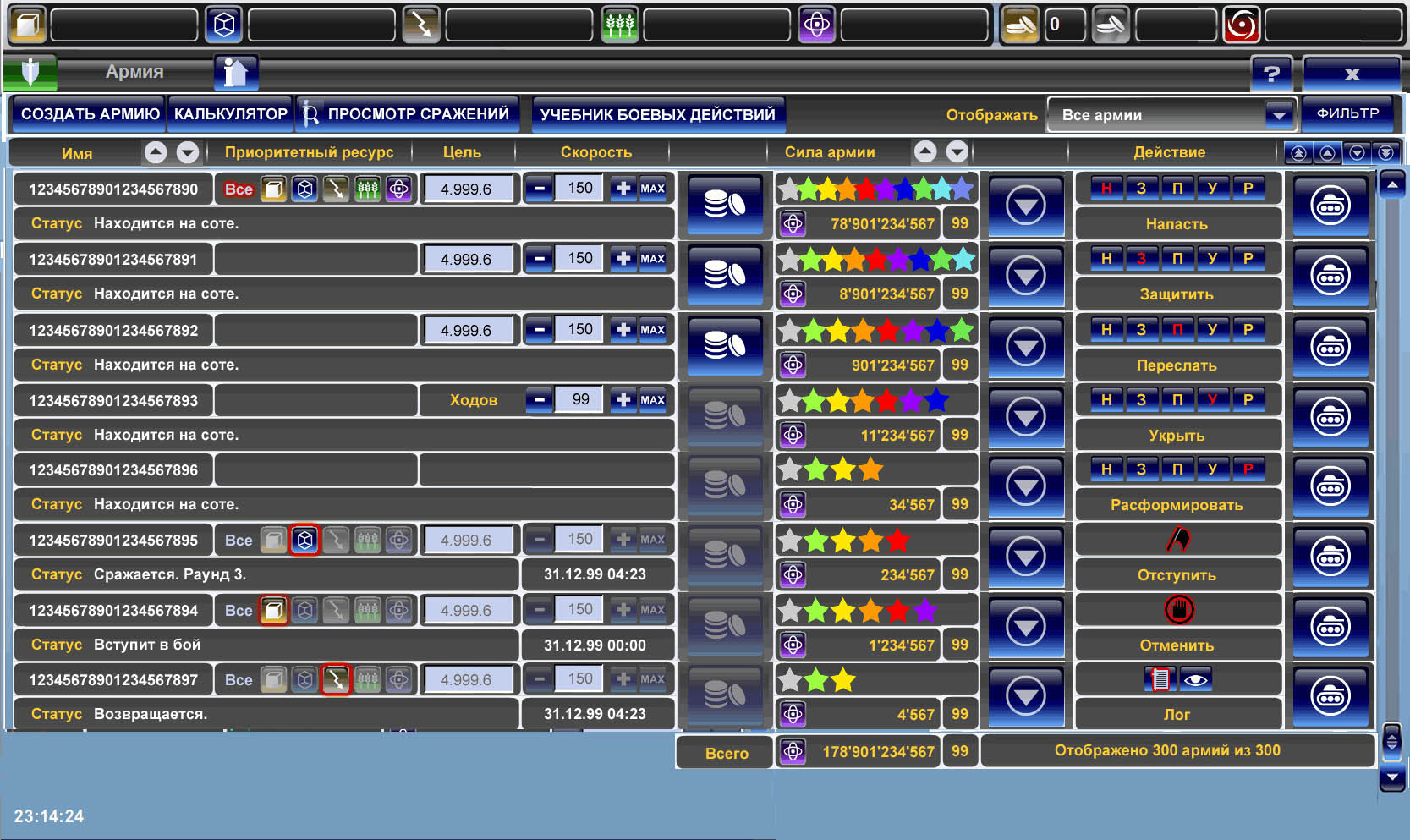Click the coins button for army 12345678901234567891
Image resolution: width=1410 pixels, height=840 pixels.
tap(725, 275)
